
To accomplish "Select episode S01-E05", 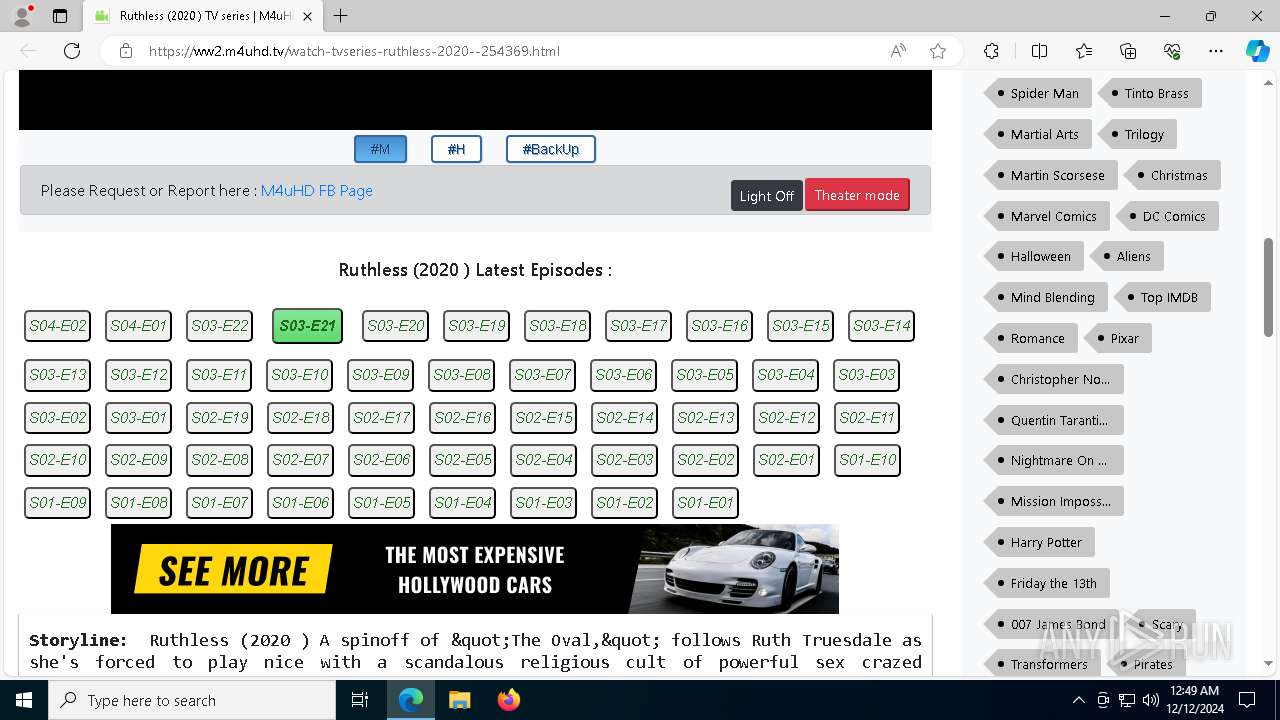I will coord(381,502).
